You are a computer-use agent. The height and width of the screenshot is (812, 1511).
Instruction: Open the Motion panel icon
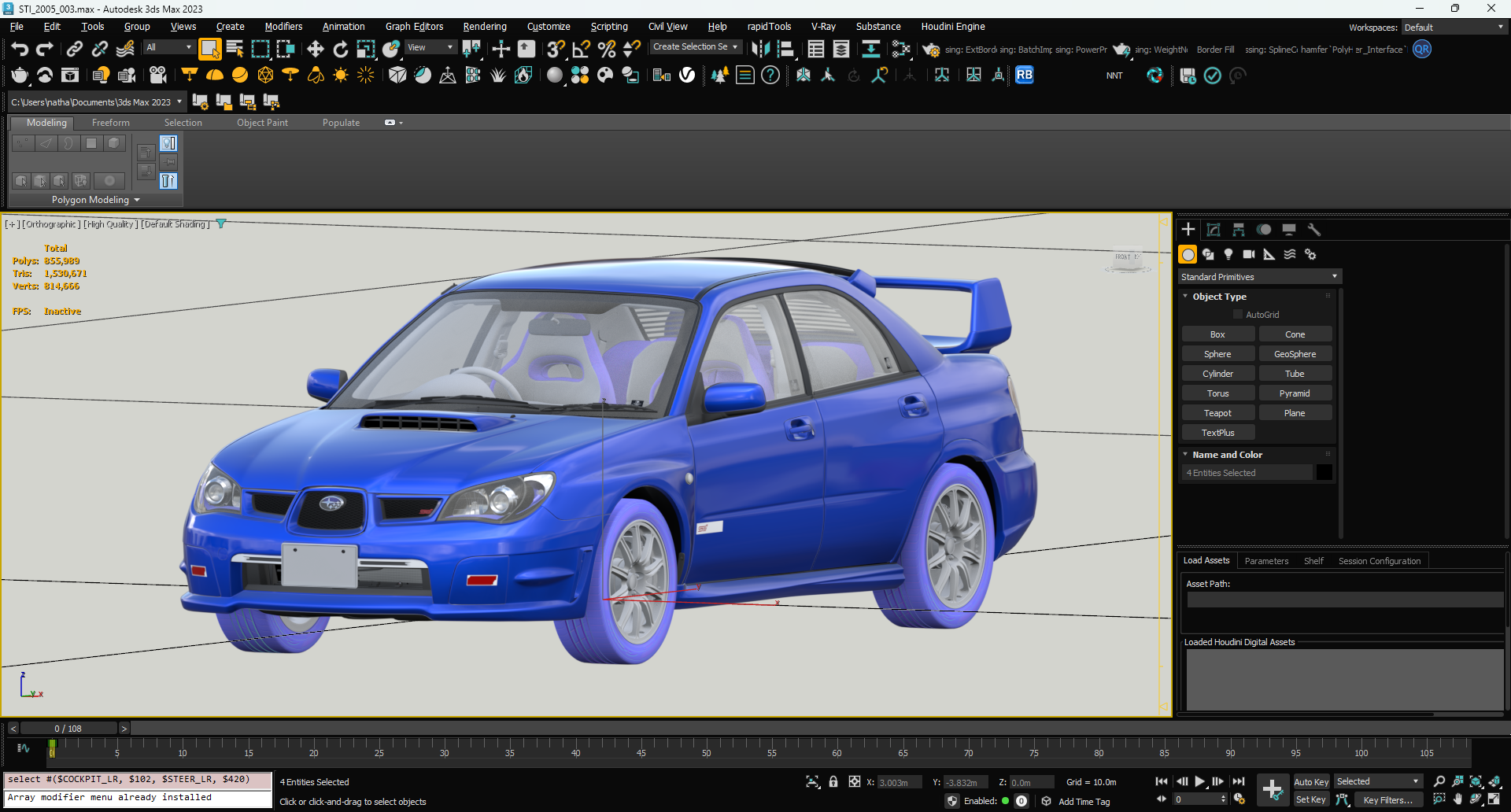[x=1264, y=230]
